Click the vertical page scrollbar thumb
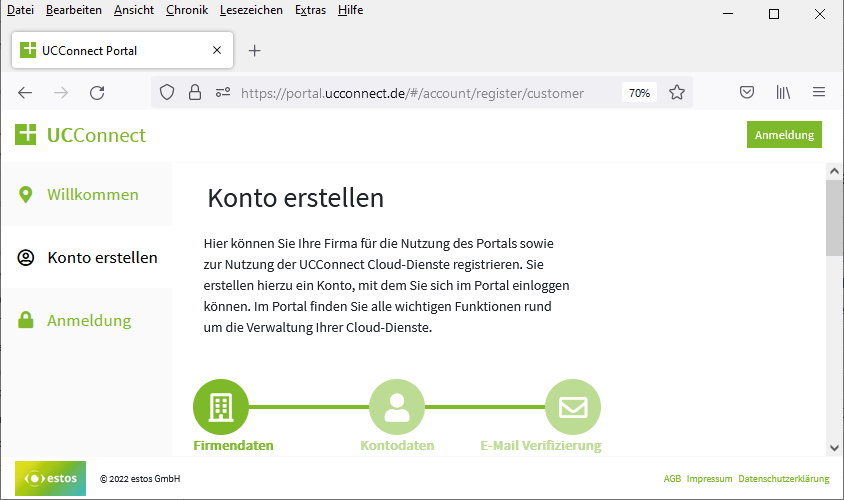The image size is (844, 500). point(834,220)
